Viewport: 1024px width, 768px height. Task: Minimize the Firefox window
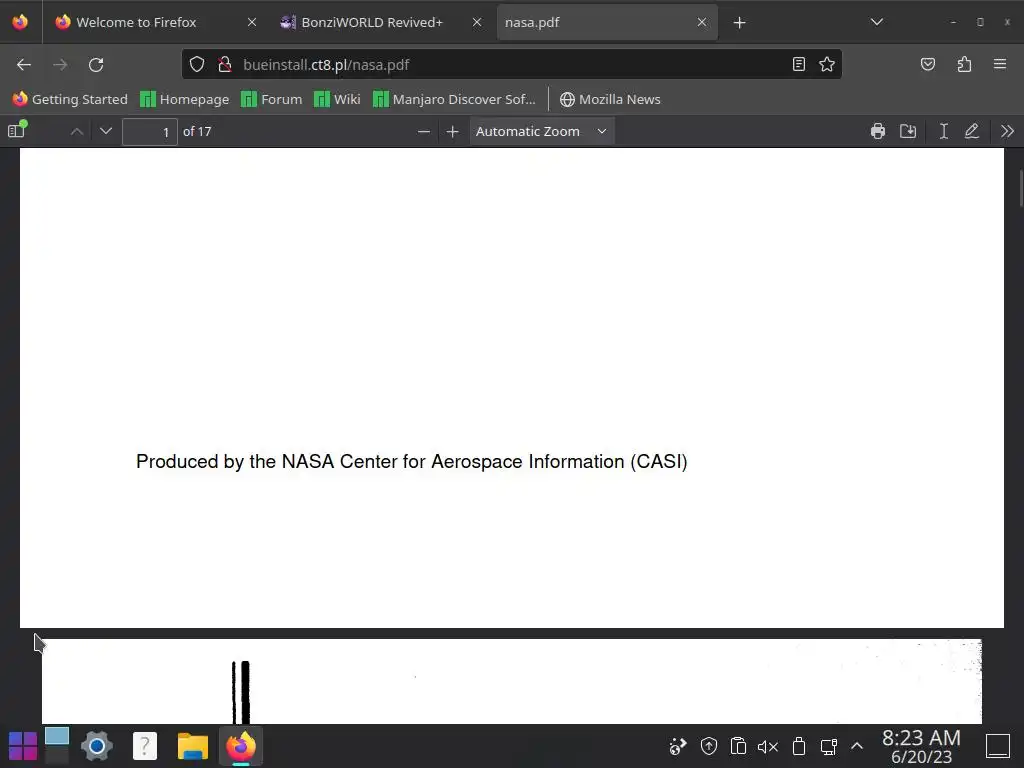[953, 22]
